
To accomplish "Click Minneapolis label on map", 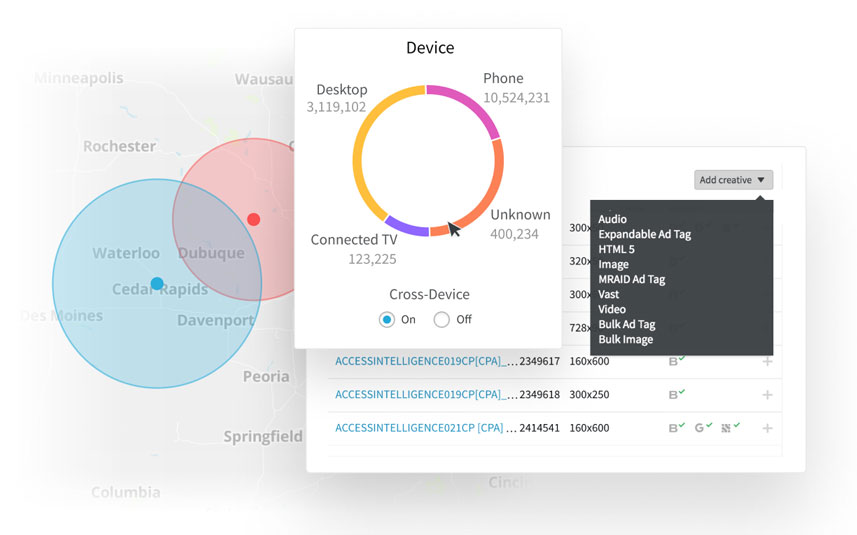I will (x=79, y=78).
